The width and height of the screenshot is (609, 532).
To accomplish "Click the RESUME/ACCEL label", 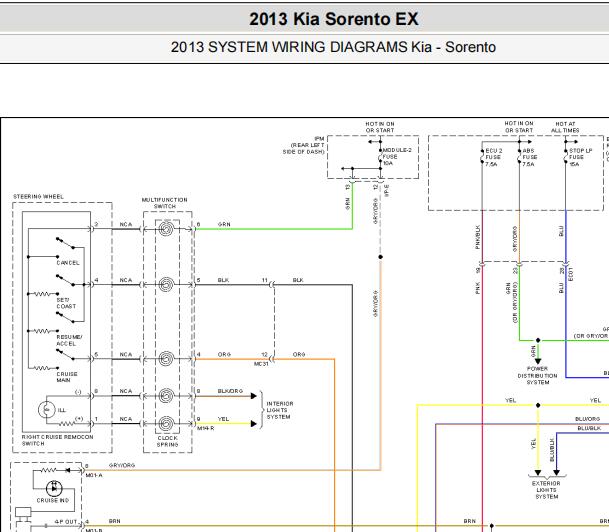I will 69,341.
